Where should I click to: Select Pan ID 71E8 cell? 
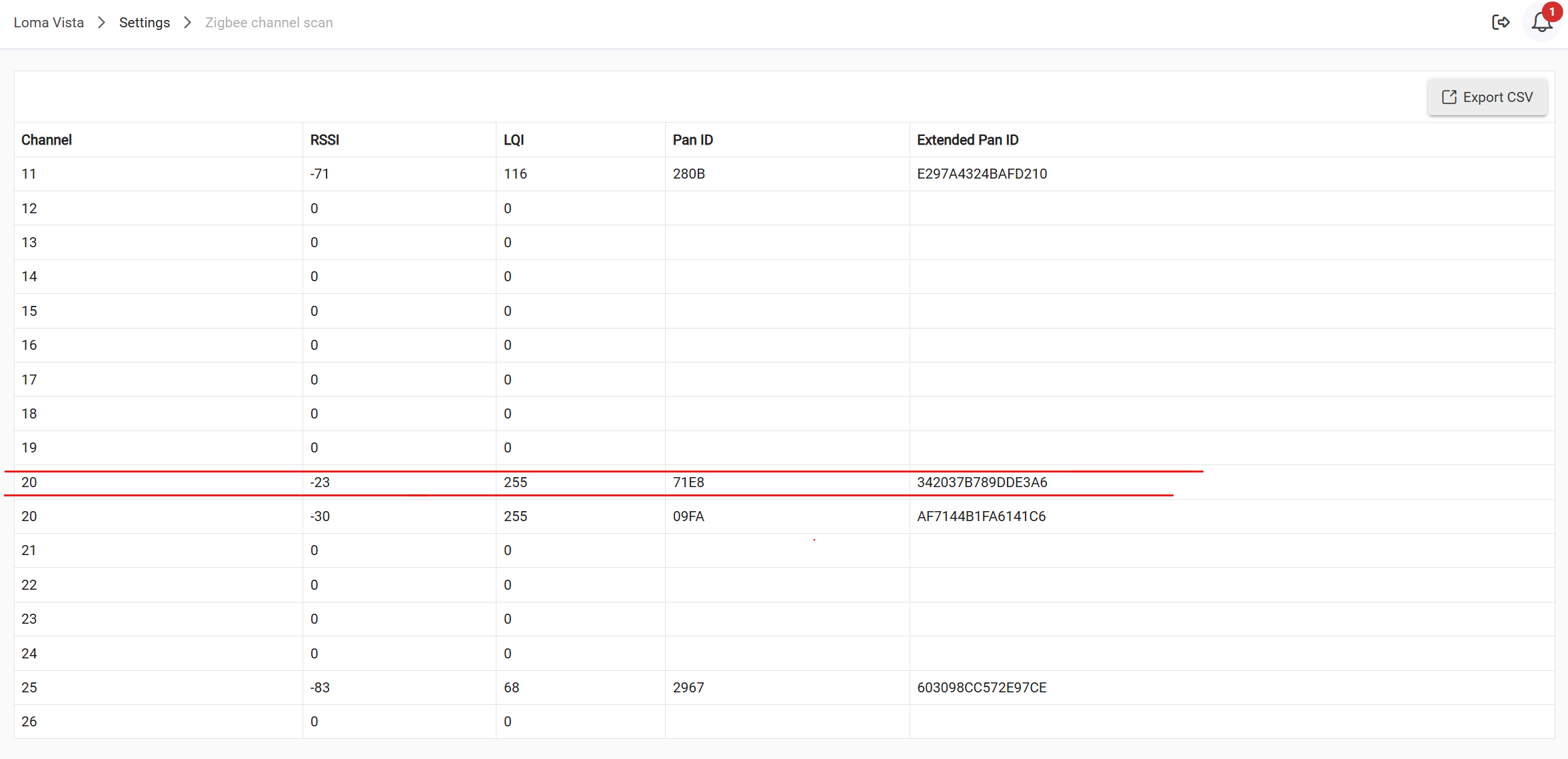688,482
